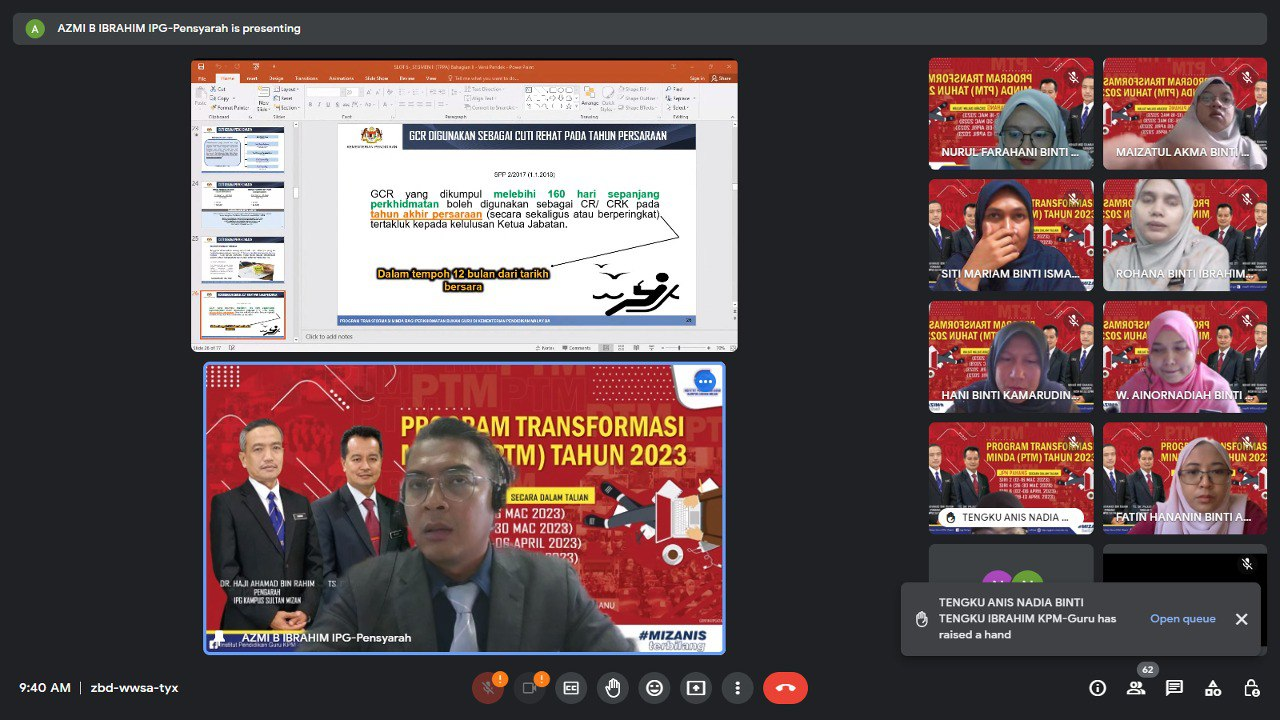Open the Shape Effects dropdown
1280x720 pixels.
coord(638,107)
